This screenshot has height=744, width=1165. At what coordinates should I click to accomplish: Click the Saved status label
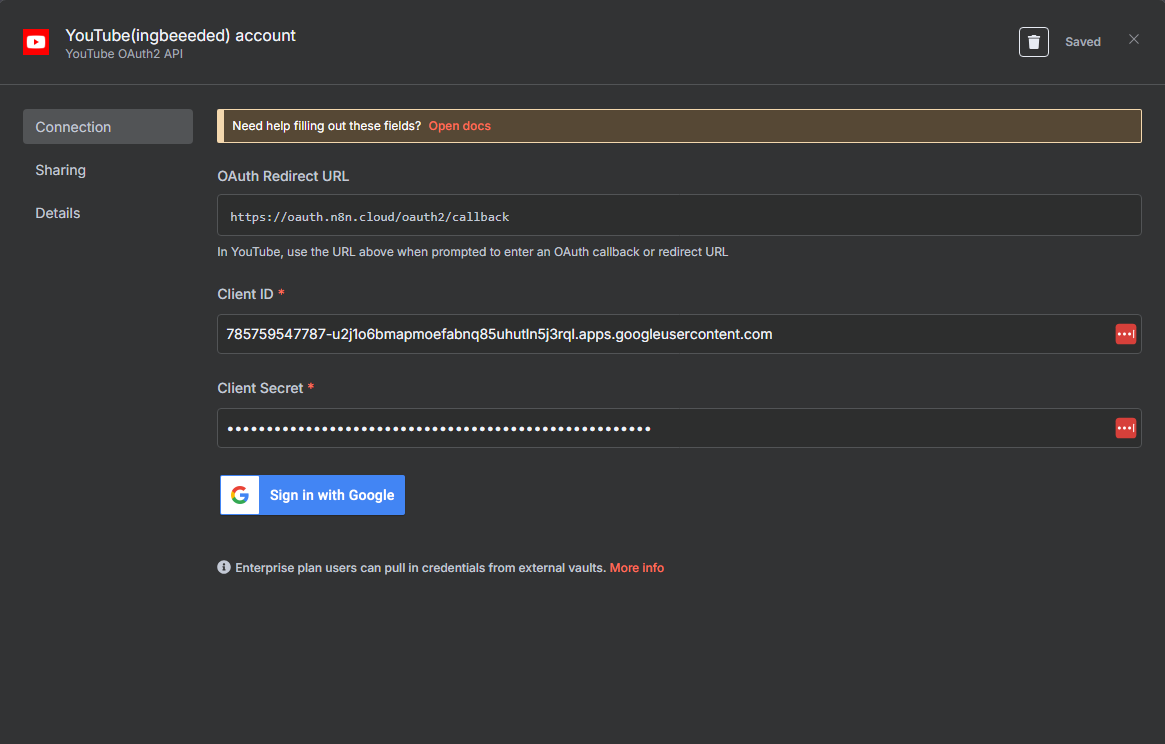[1083, 42]
